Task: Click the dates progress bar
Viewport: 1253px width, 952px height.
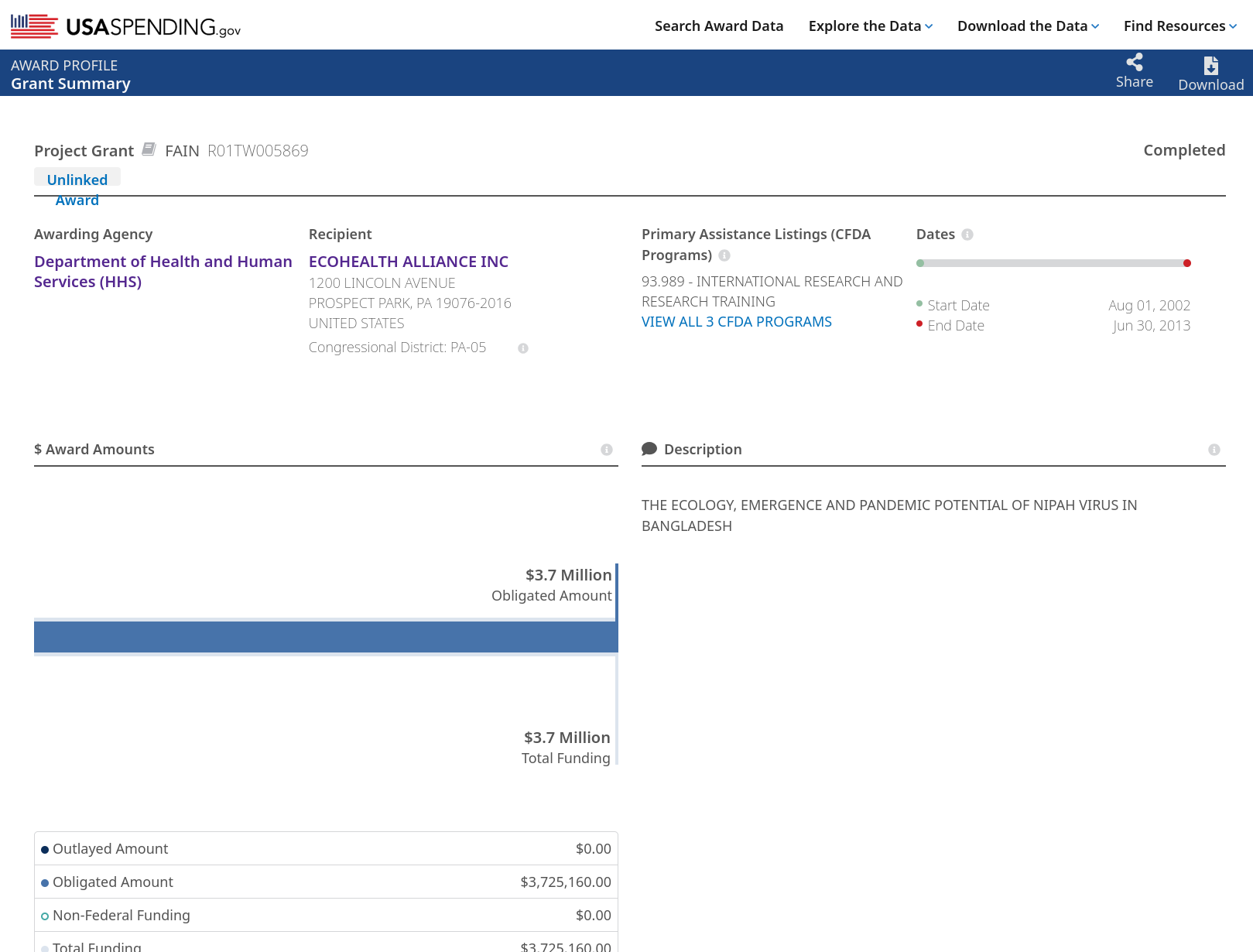Action: pos(1053,263)
